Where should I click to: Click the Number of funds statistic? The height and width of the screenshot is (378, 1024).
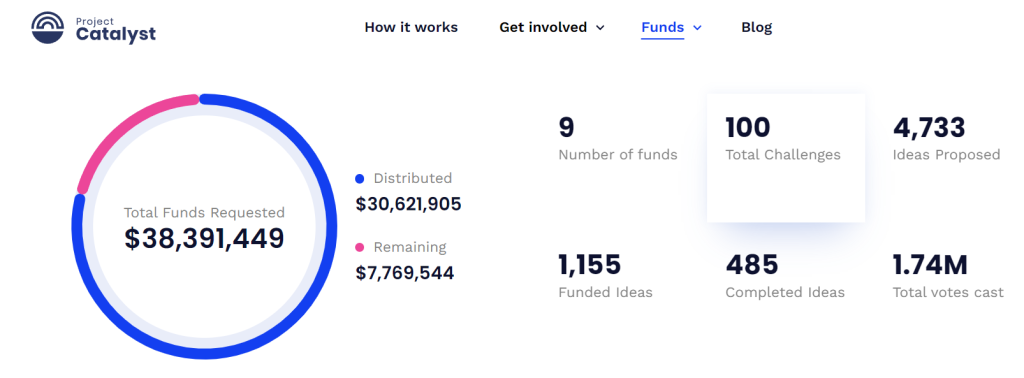coord(618,138)
